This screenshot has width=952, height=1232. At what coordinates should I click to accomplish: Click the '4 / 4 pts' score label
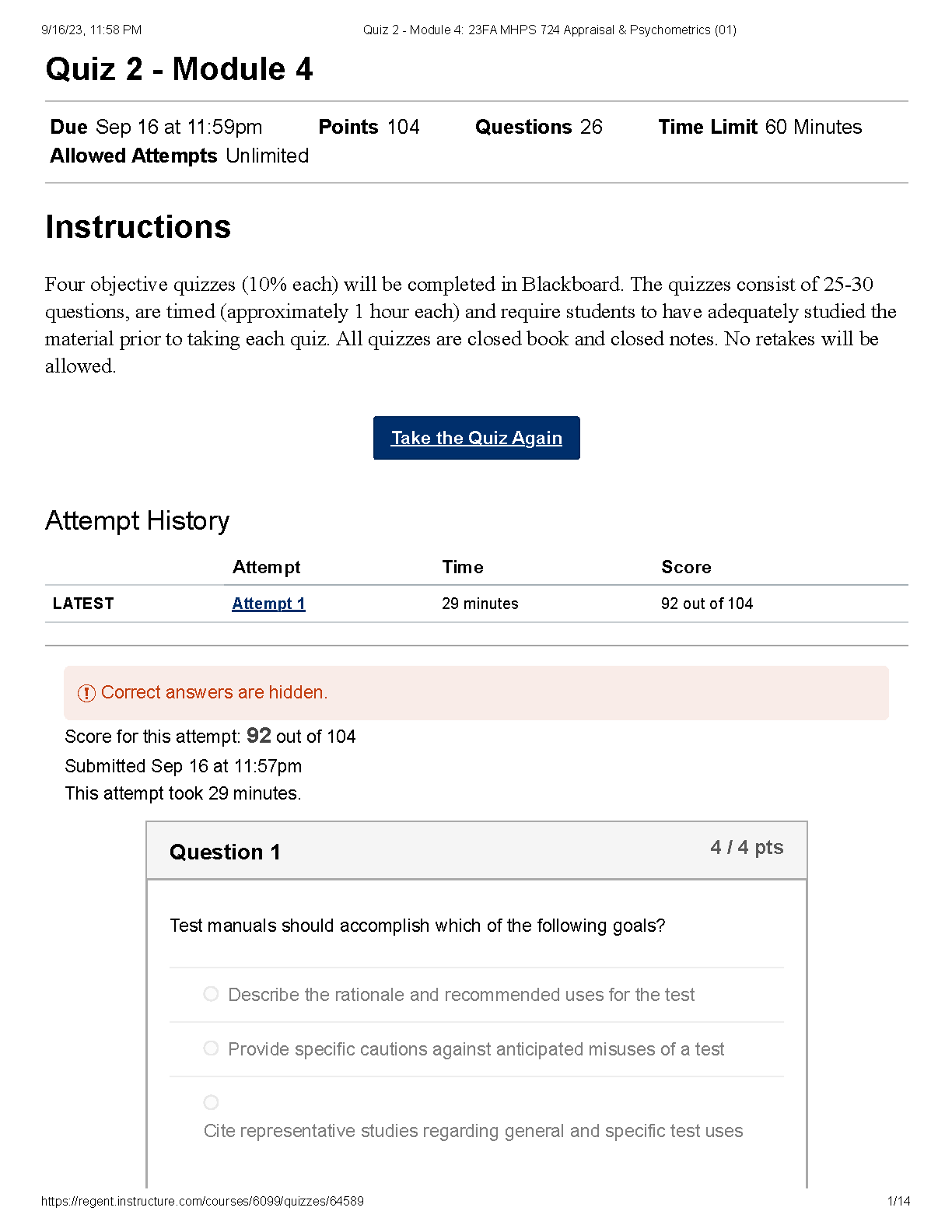[747, 848]
